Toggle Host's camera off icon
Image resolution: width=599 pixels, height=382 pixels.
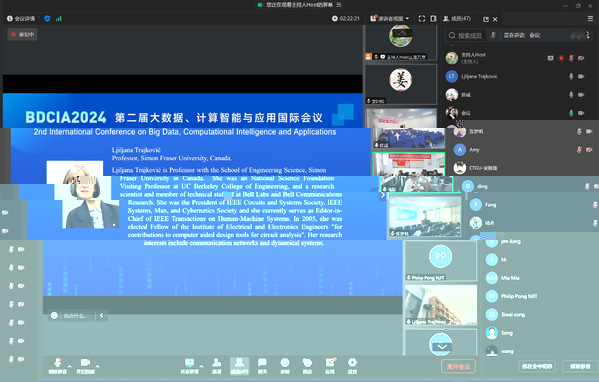point(581,58)
